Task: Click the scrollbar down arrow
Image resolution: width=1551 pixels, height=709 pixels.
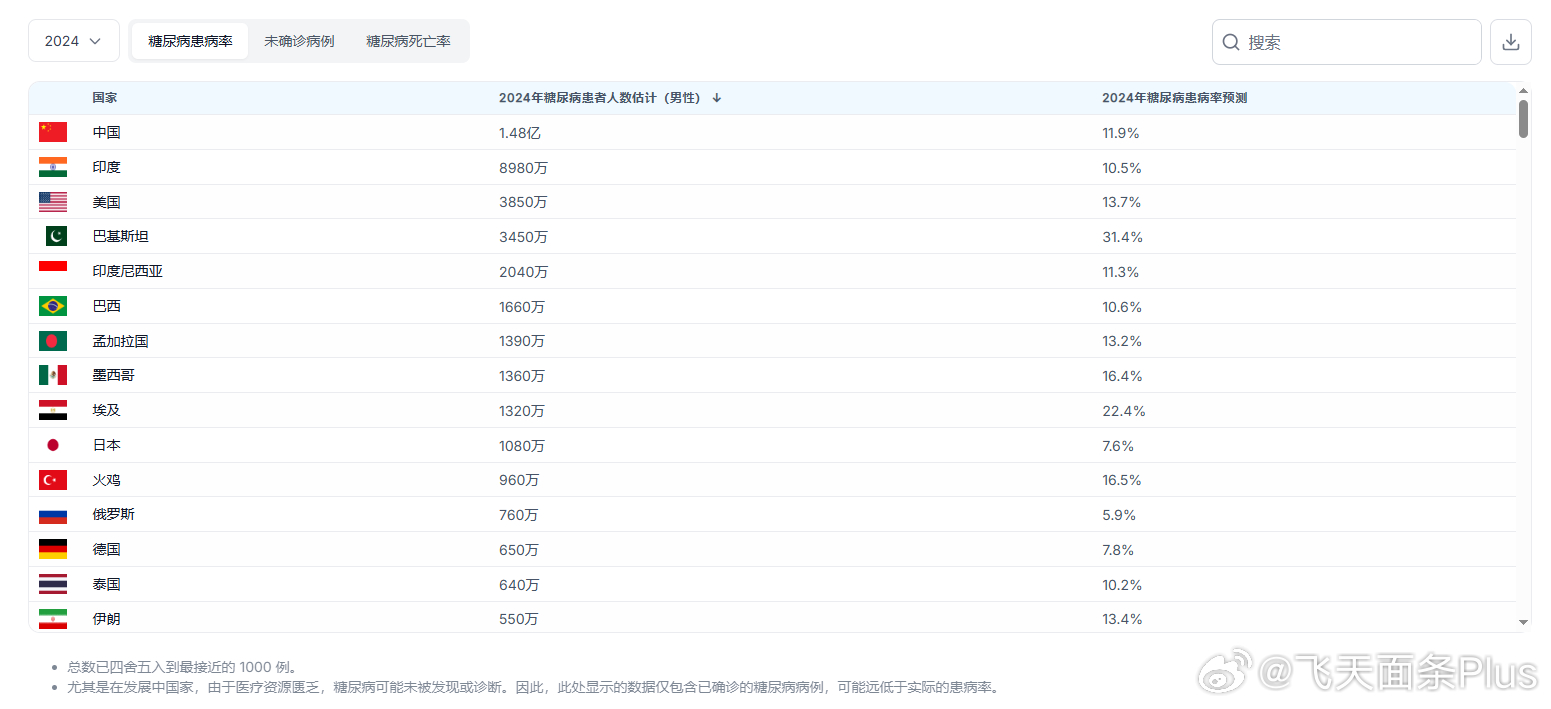Action: [x=1523, y=622]
